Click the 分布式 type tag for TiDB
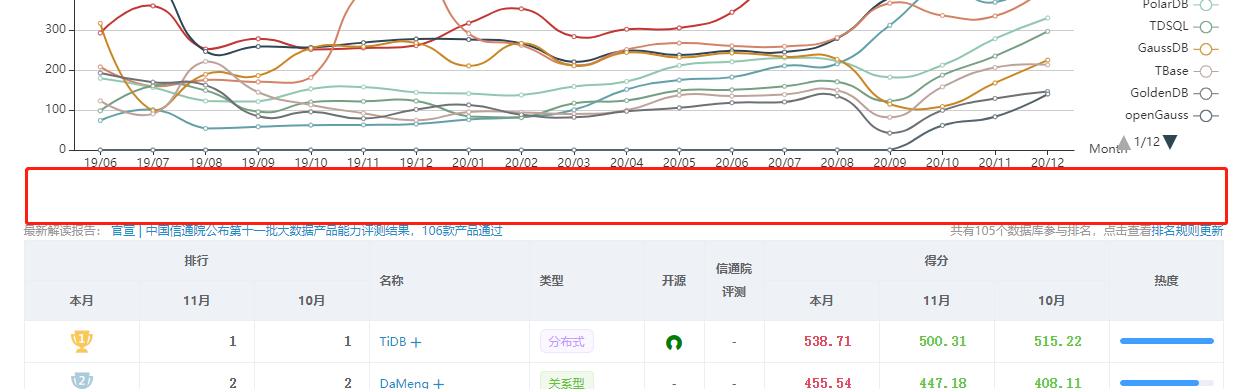1247x389 pixels. (567, 342)
